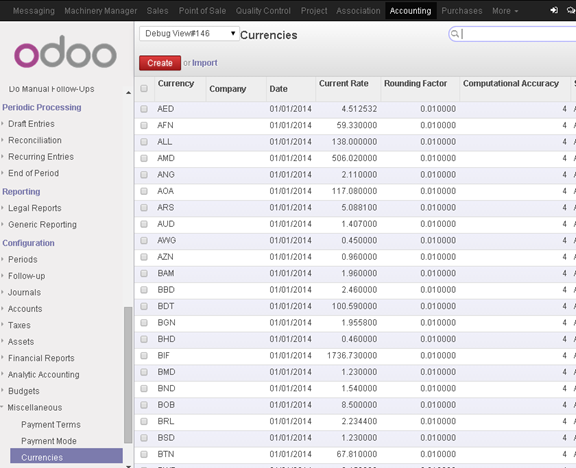Collapse the Miscellaneous menu section
Screen dimensions: 576x468
coord(35,407)
